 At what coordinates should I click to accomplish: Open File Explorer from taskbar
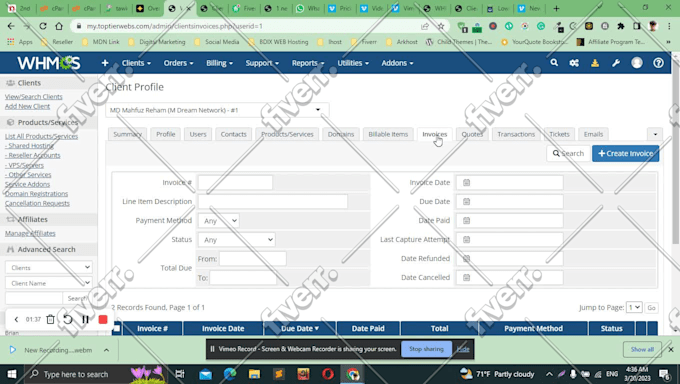(254, 374)
